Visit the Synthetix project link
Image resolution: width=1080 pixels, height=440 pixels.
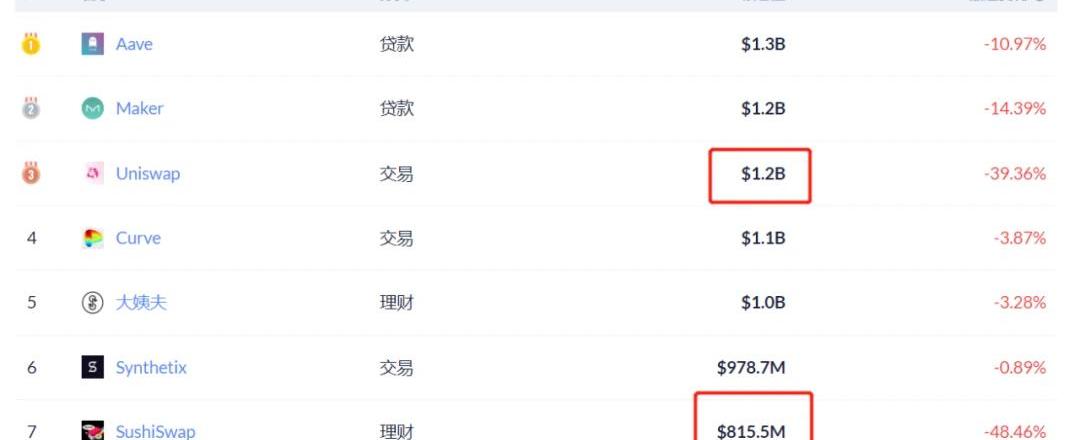151,367
